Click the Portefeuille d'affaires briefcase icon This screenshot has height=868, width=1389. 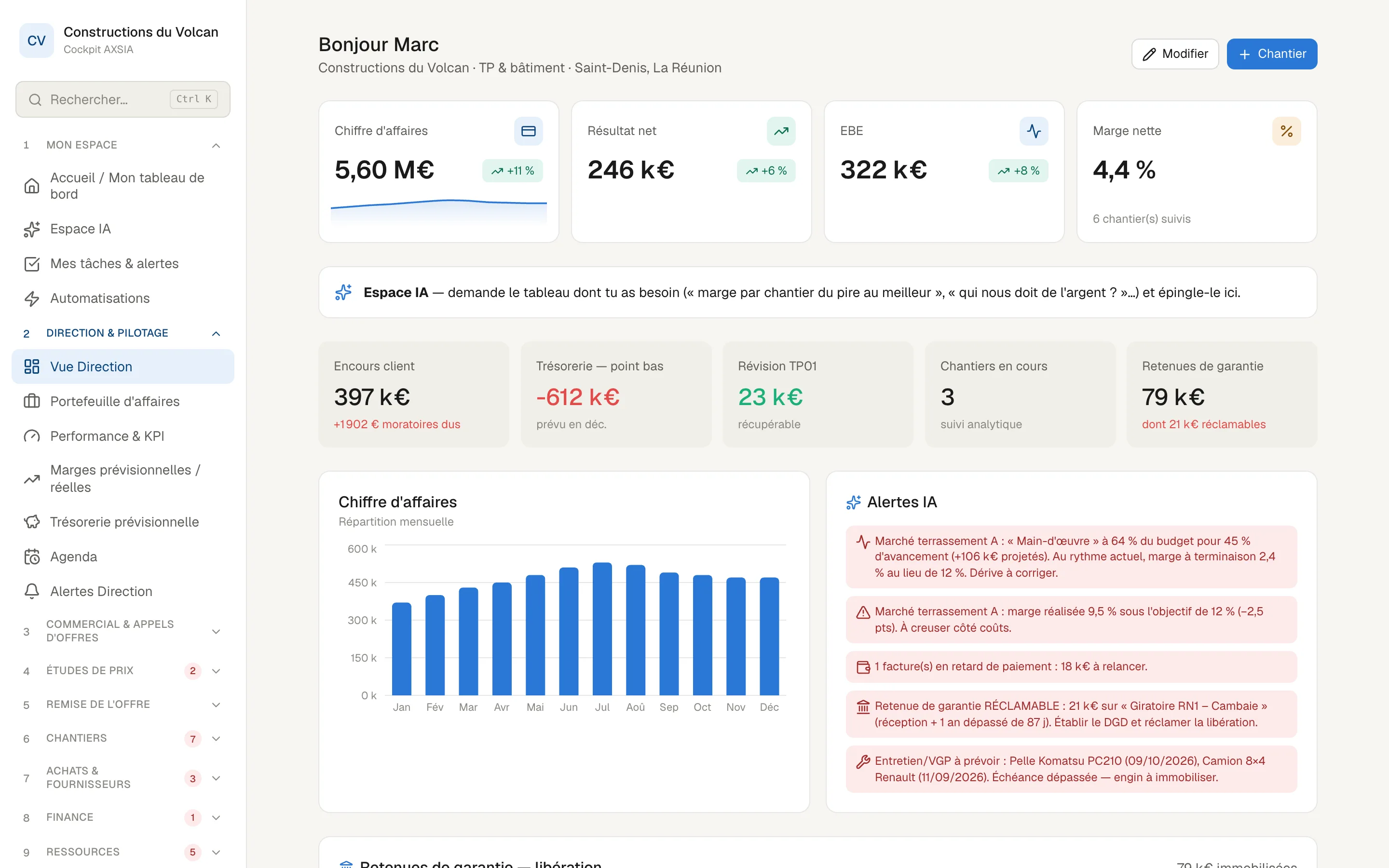(x=31, y=401)
